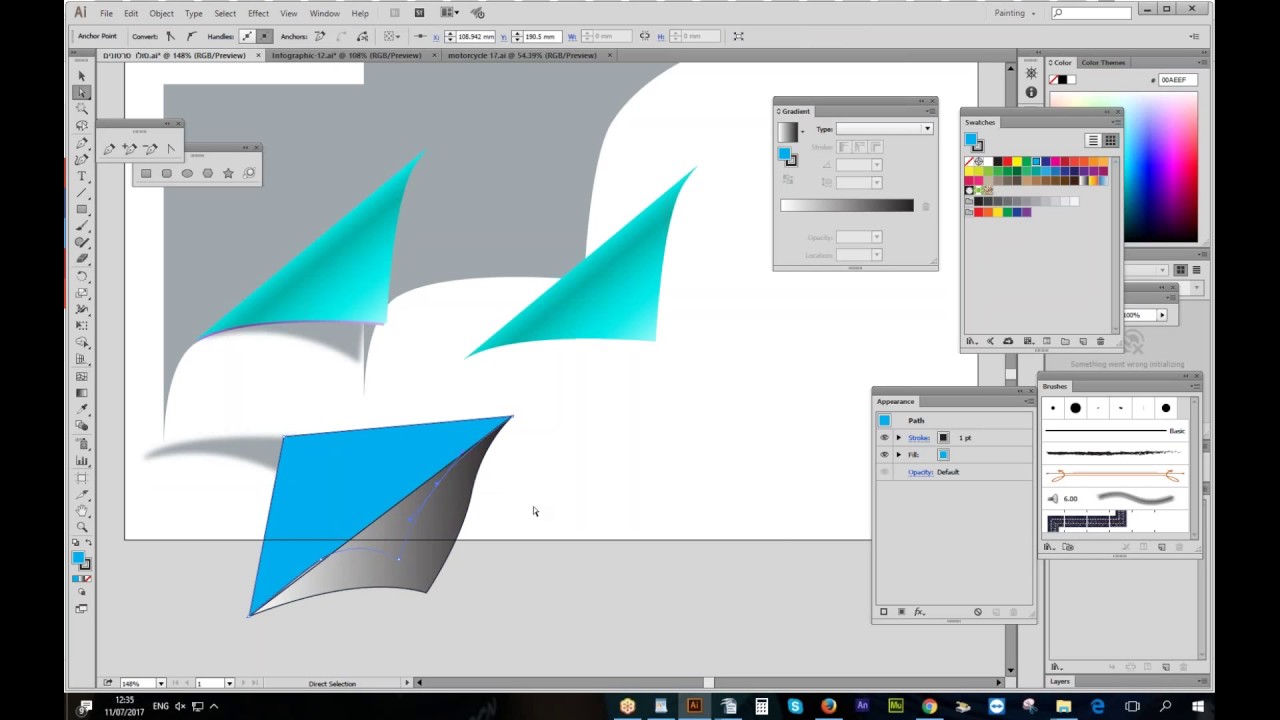Viewport: 1280px width, 720px height.
Task: Choose the Hand tool in the toolbar
Action: coord(82,510)
